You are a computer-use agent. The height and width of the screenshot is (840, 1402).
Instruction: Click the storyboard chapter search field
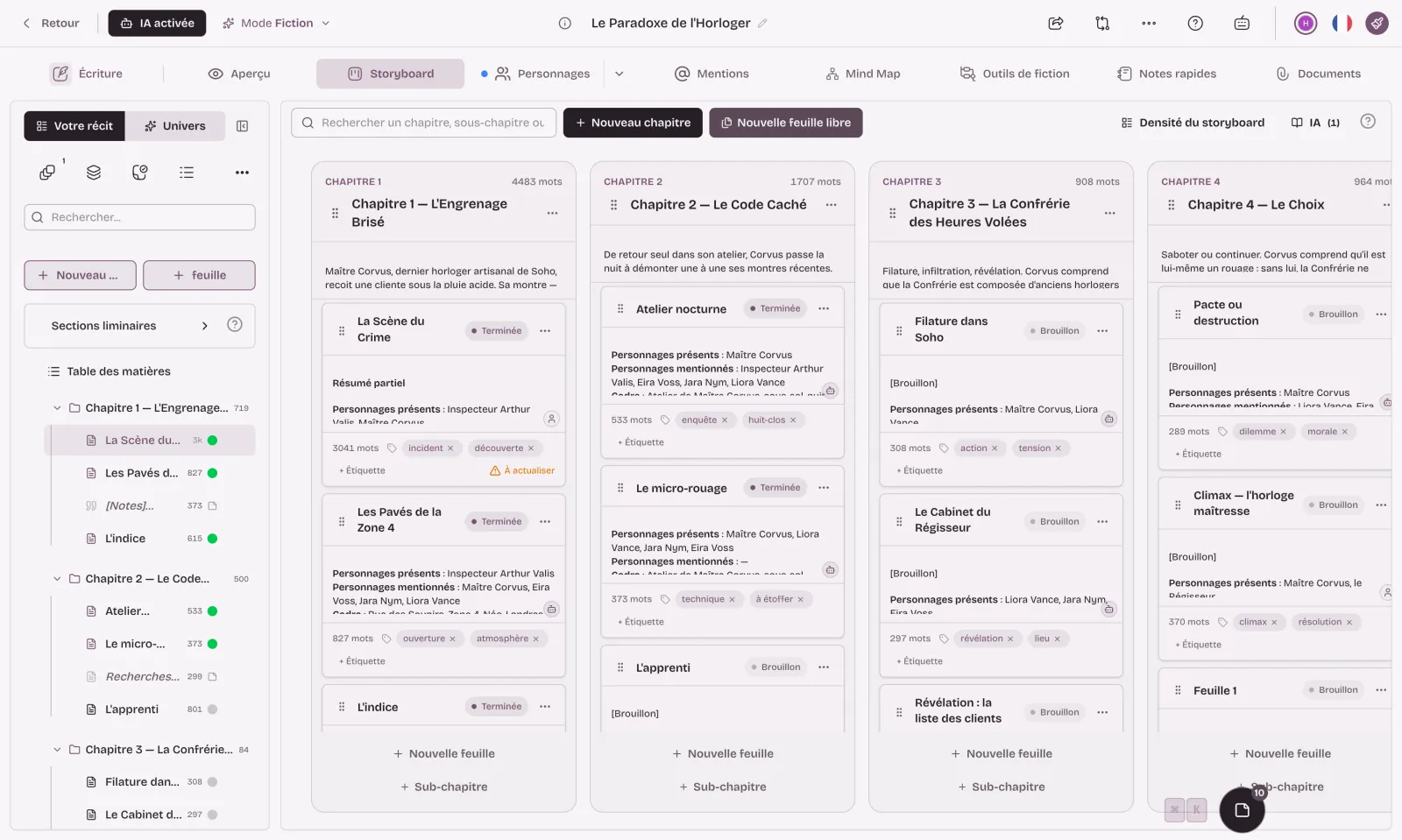pyautogui.click(x=423, y=123)
